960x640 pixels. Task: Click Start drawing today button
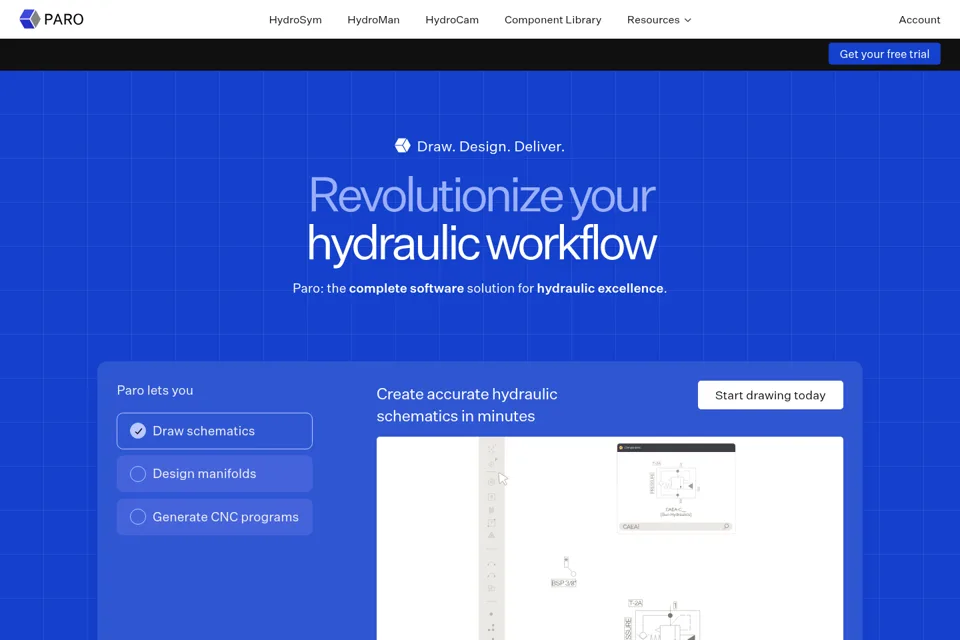click(x=770, y=395)
